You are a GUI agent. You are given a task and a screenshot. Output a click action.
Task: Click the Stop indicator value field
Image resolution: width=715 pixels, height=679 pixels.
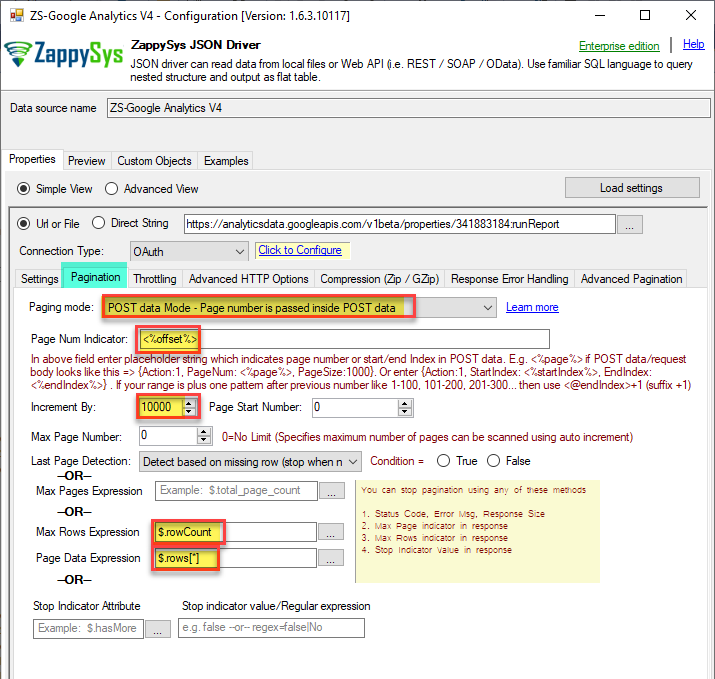tap(271, 627)
